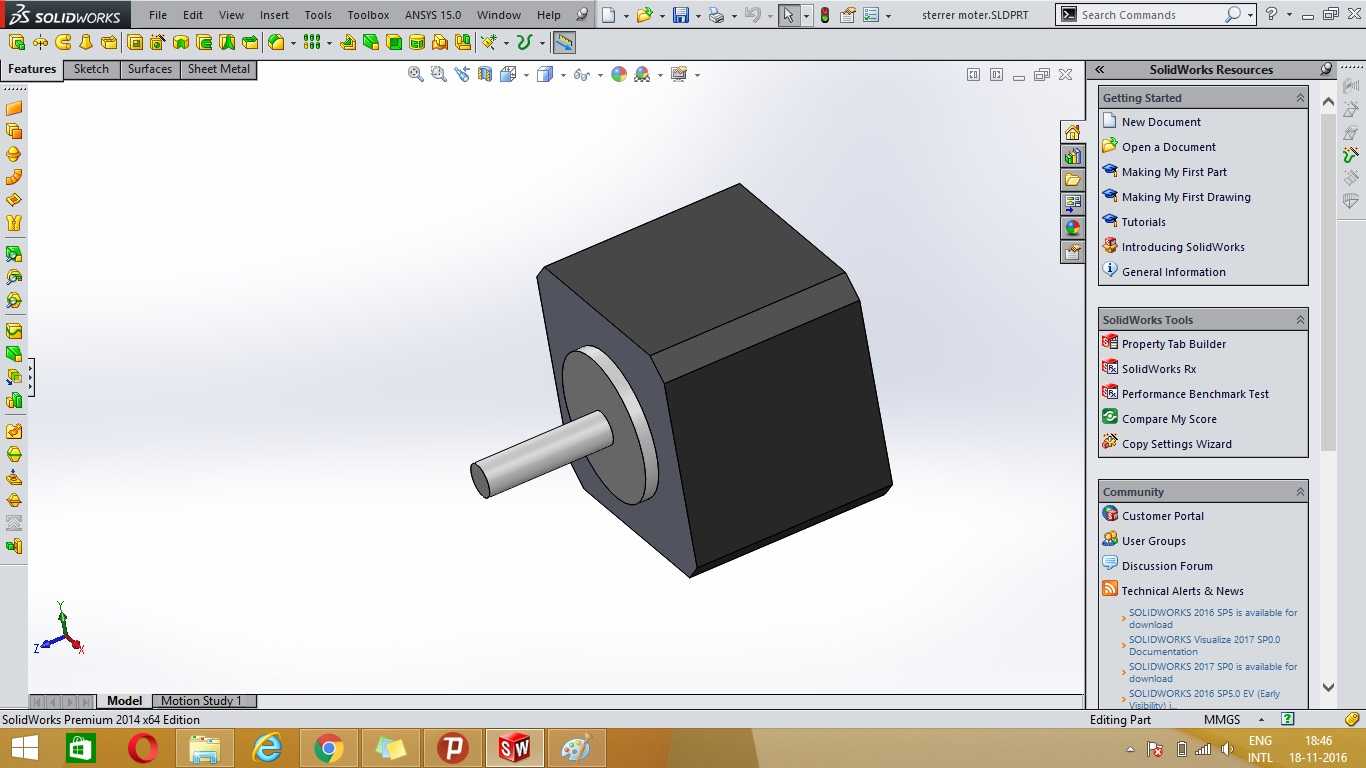Click the Curves tool icon

(524, 42)
